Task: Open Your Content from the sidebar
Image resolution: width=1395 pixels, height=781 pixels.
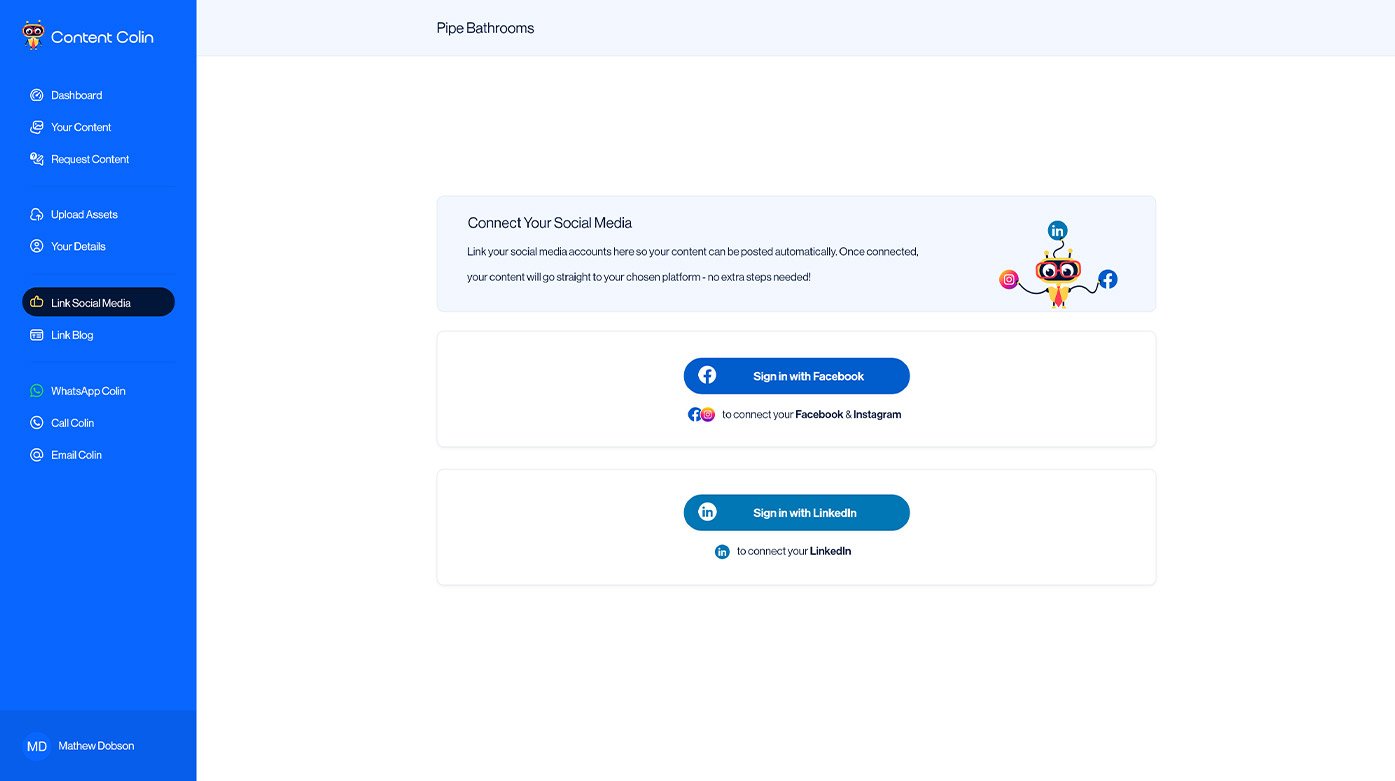Action: [x=81, y=127]
